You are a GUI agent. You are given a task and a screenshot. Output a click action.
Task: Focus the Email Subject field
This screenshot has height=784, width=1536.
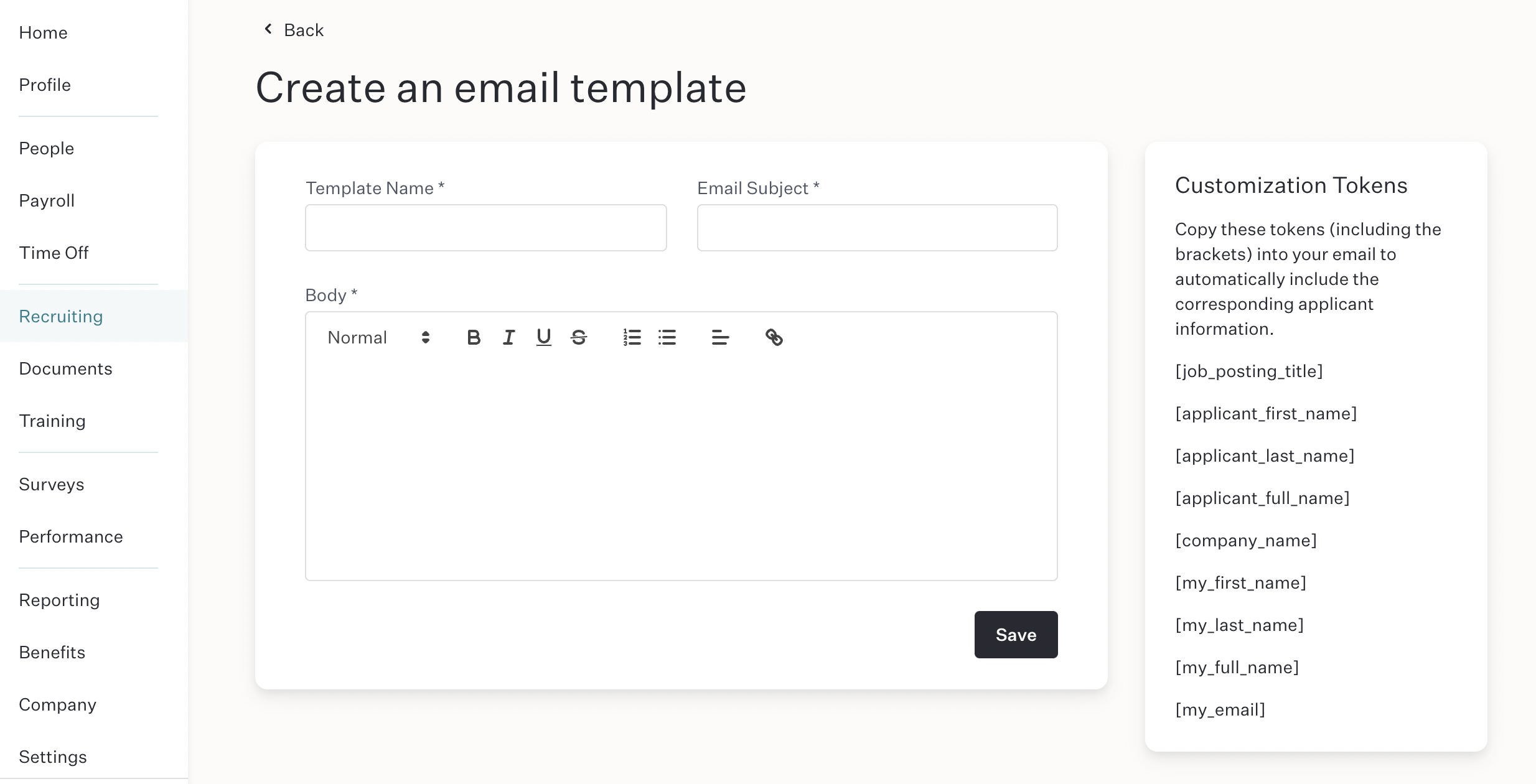pyautogui.click(x=877, y=228)
